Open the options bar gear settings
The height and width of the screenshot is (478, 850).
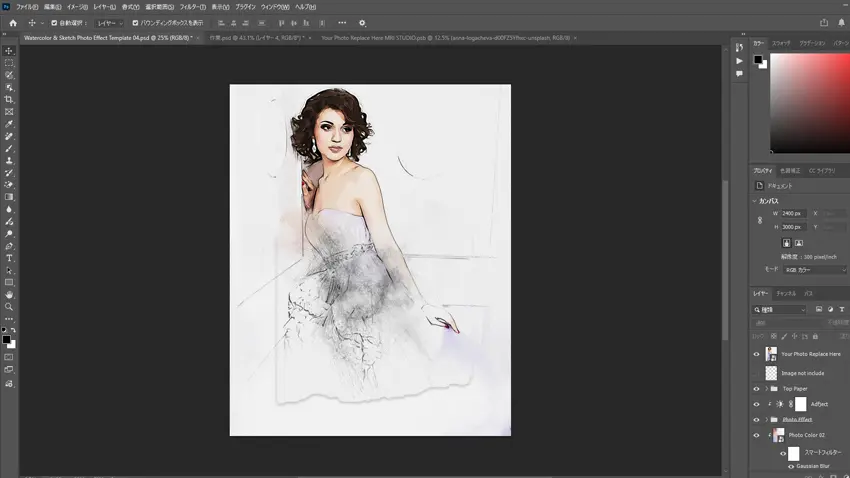(x=362, y=22)
